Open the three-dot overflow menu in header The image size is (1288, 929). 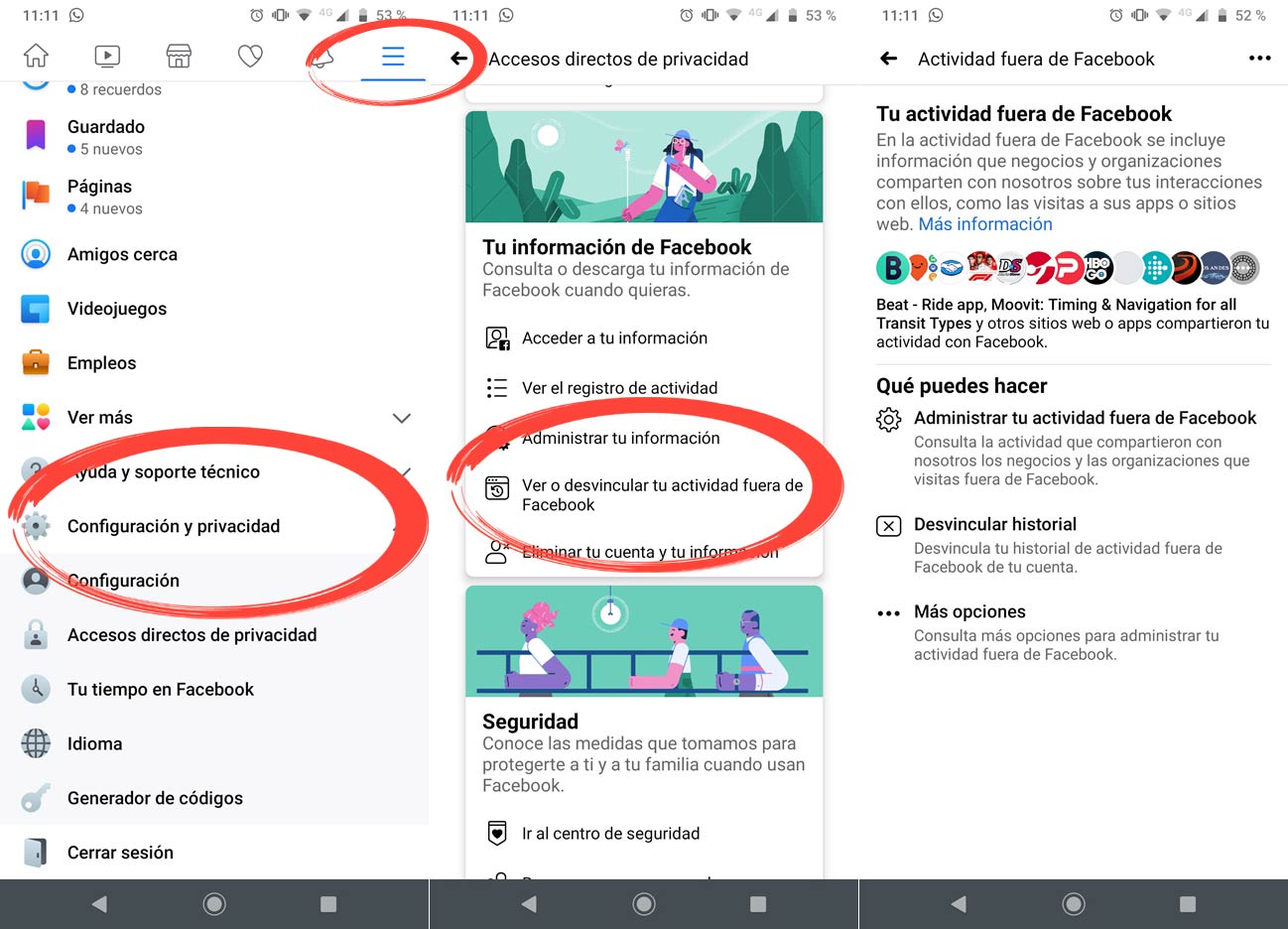1259,59
